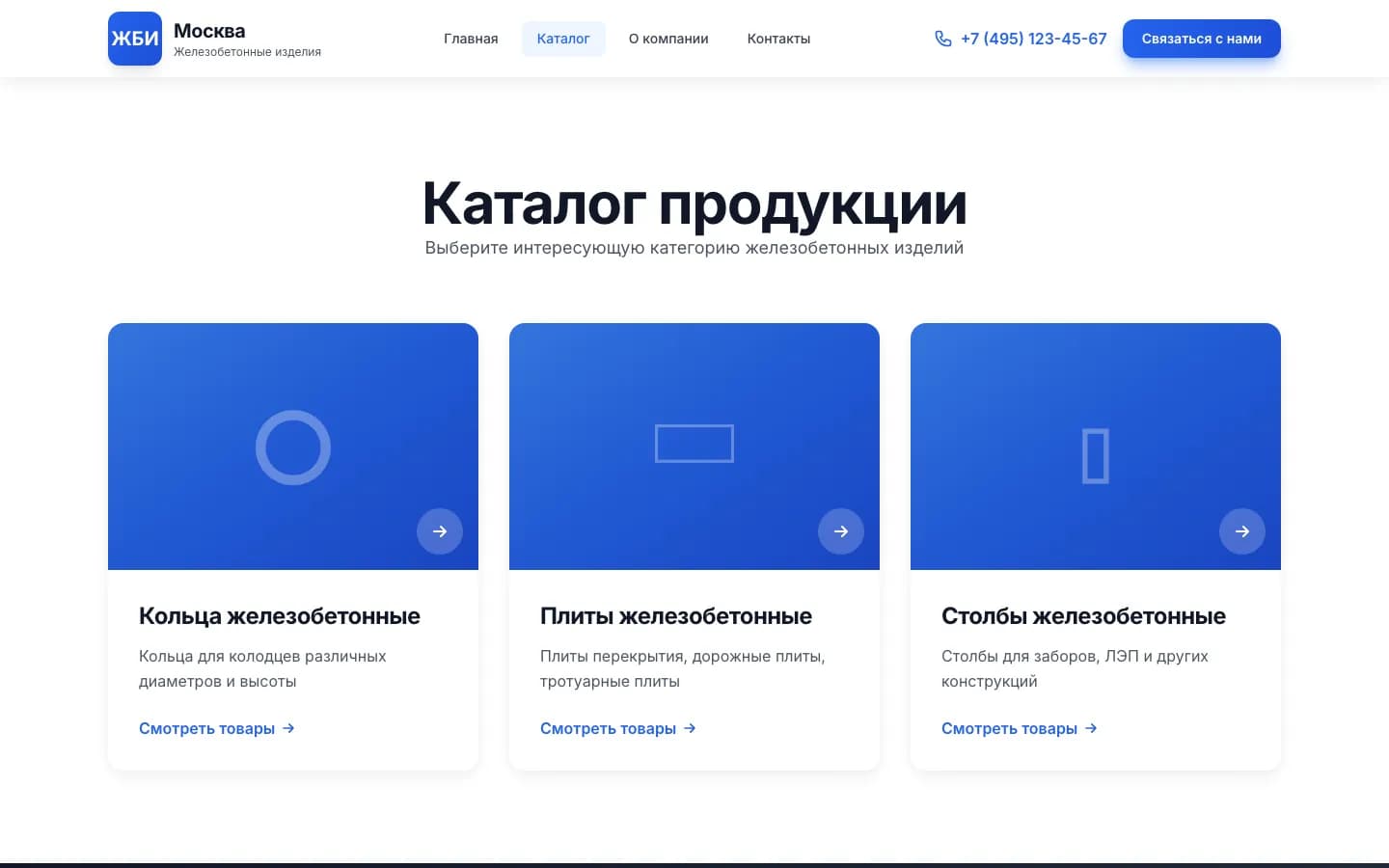The width and height of the screenshot is (1389, 868).
Task: Select the Каталог navigation tab
Action: pos(563,39)
